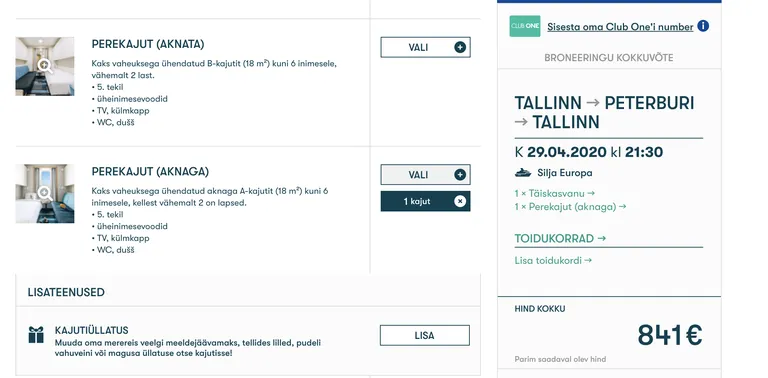Viewport: 768px width, 378px height.
Task: Click the gift icon beside Kajutiüllatus
Action: click(36, 335)
